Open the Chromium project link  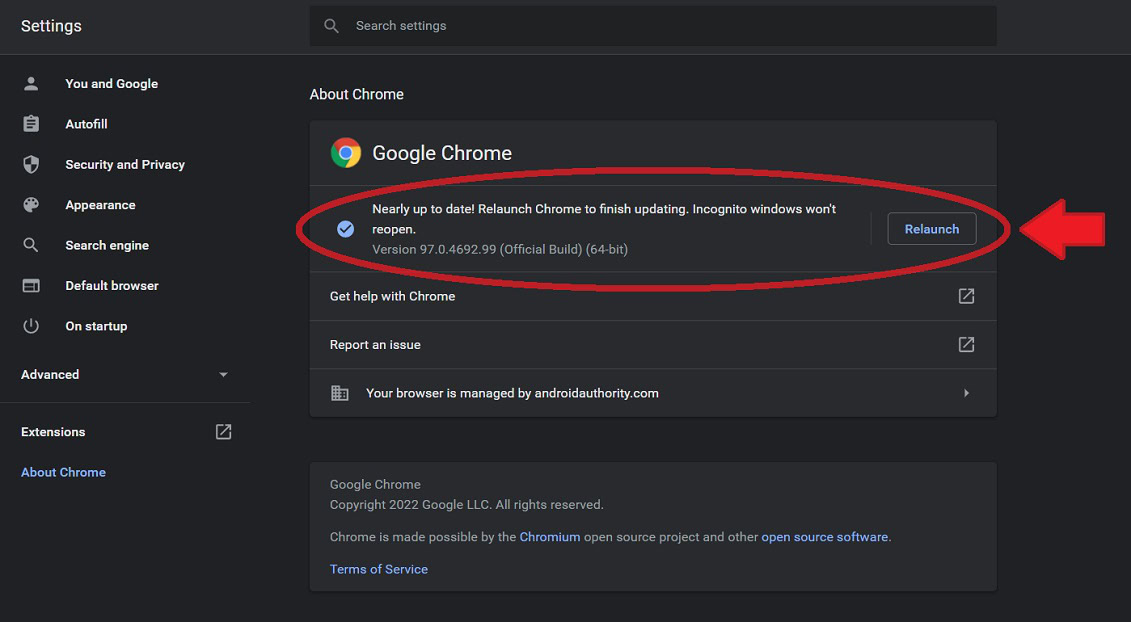[550, 536]
